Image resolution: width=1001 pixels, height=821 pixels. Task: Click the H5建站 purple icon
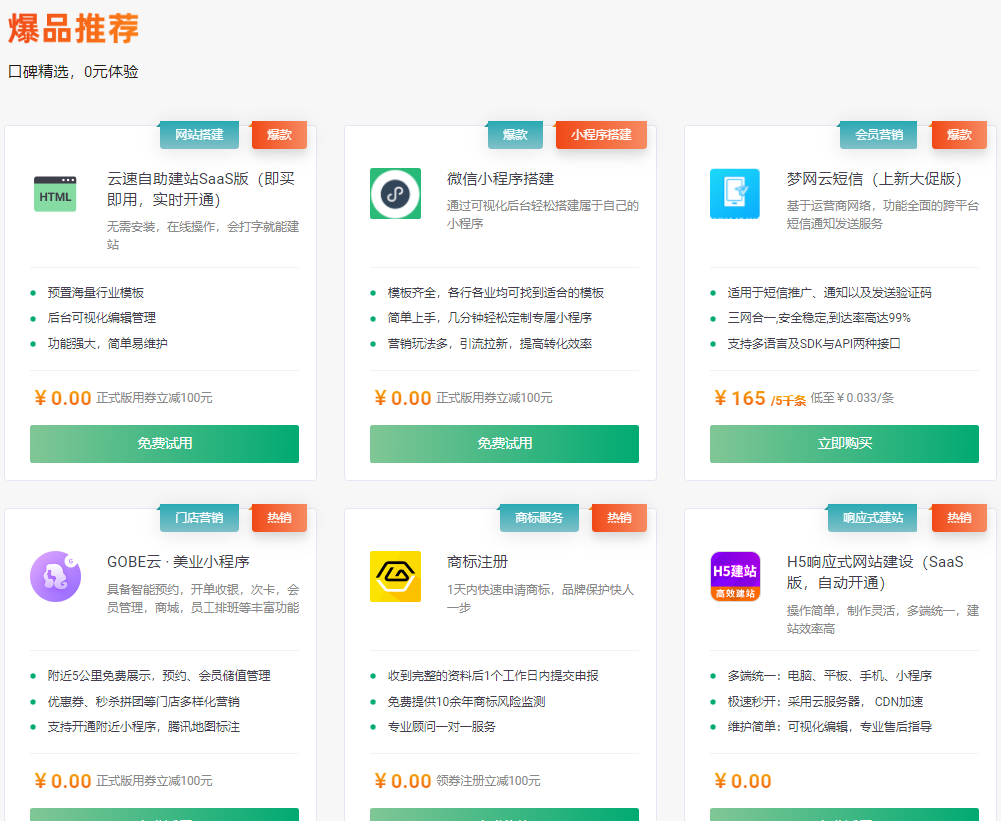[x=735, y=576]
